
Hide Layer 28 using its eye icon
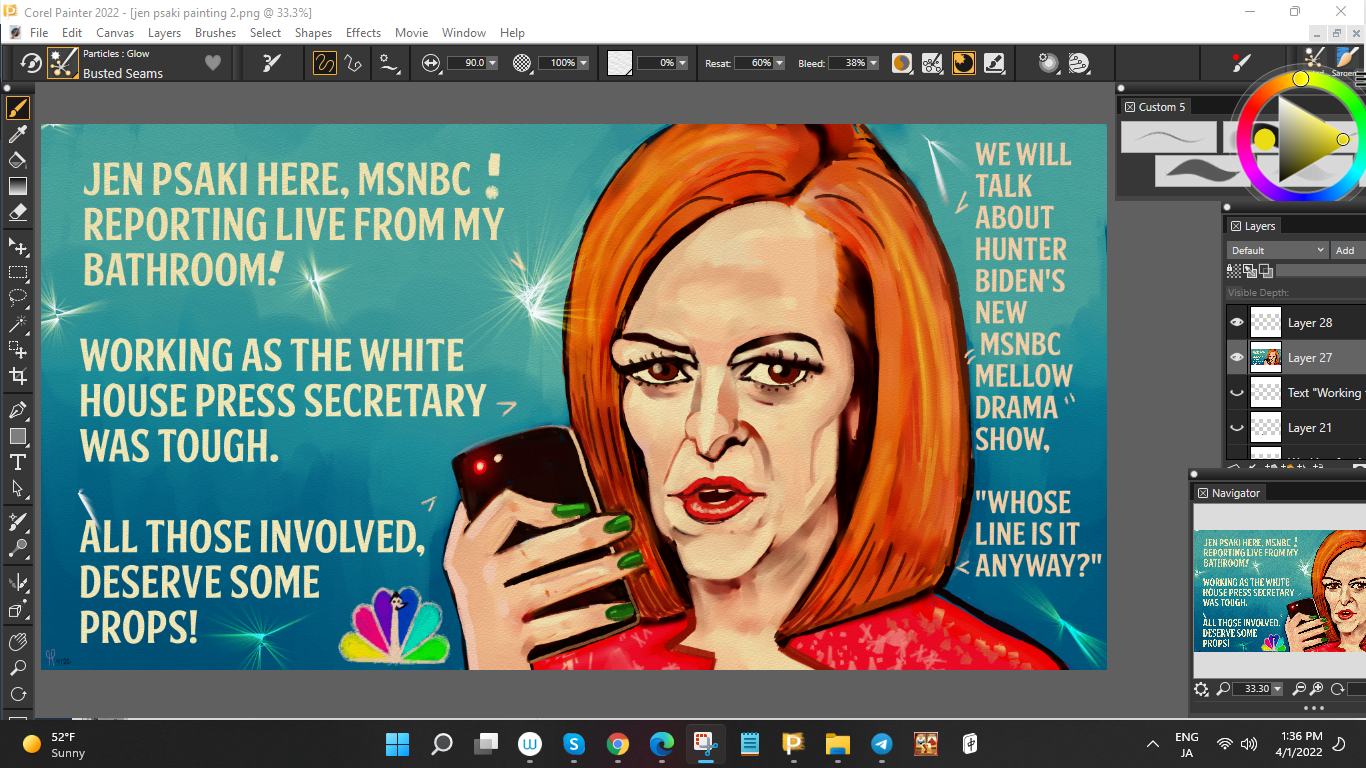(1237, 322)
